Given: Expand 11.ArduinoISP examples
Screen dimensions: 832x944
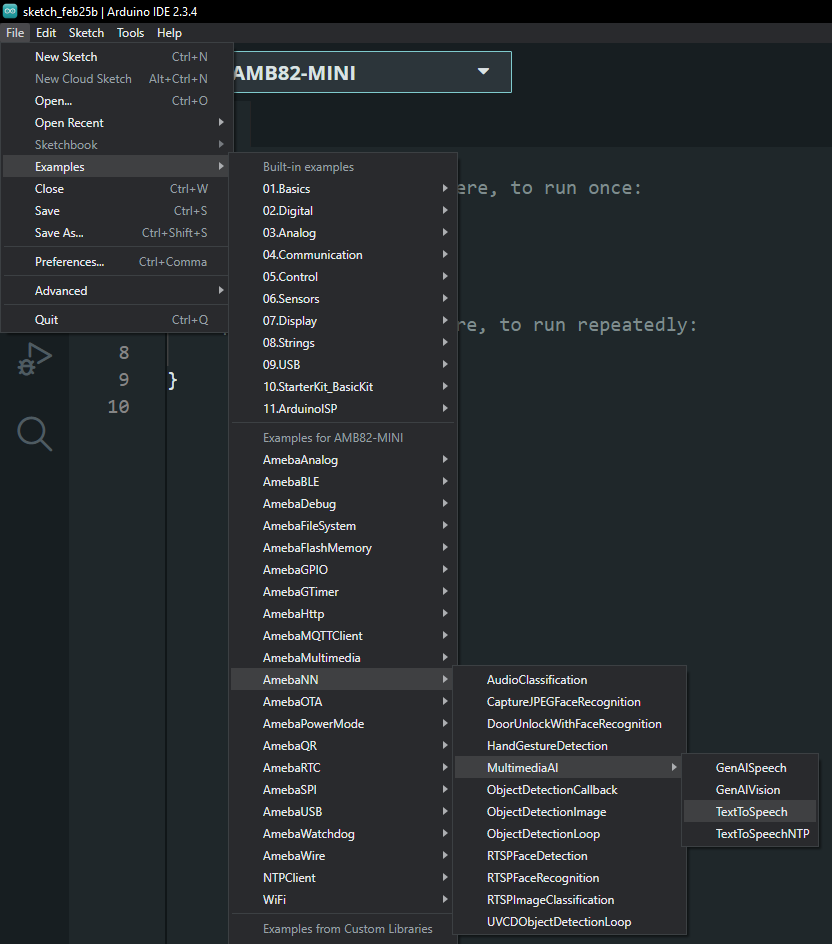Looking at the screenshot, I should [343, 409].
